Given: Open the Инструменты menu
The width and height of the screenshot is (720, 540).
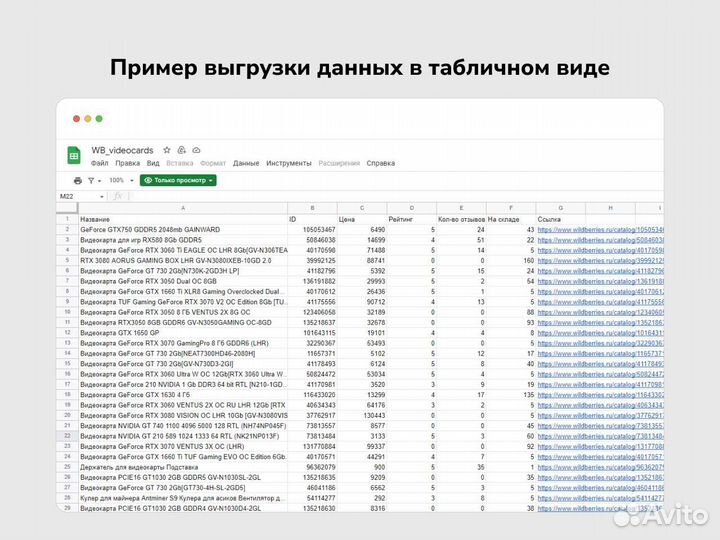Looking at the screenshot, I should point(289,163).
